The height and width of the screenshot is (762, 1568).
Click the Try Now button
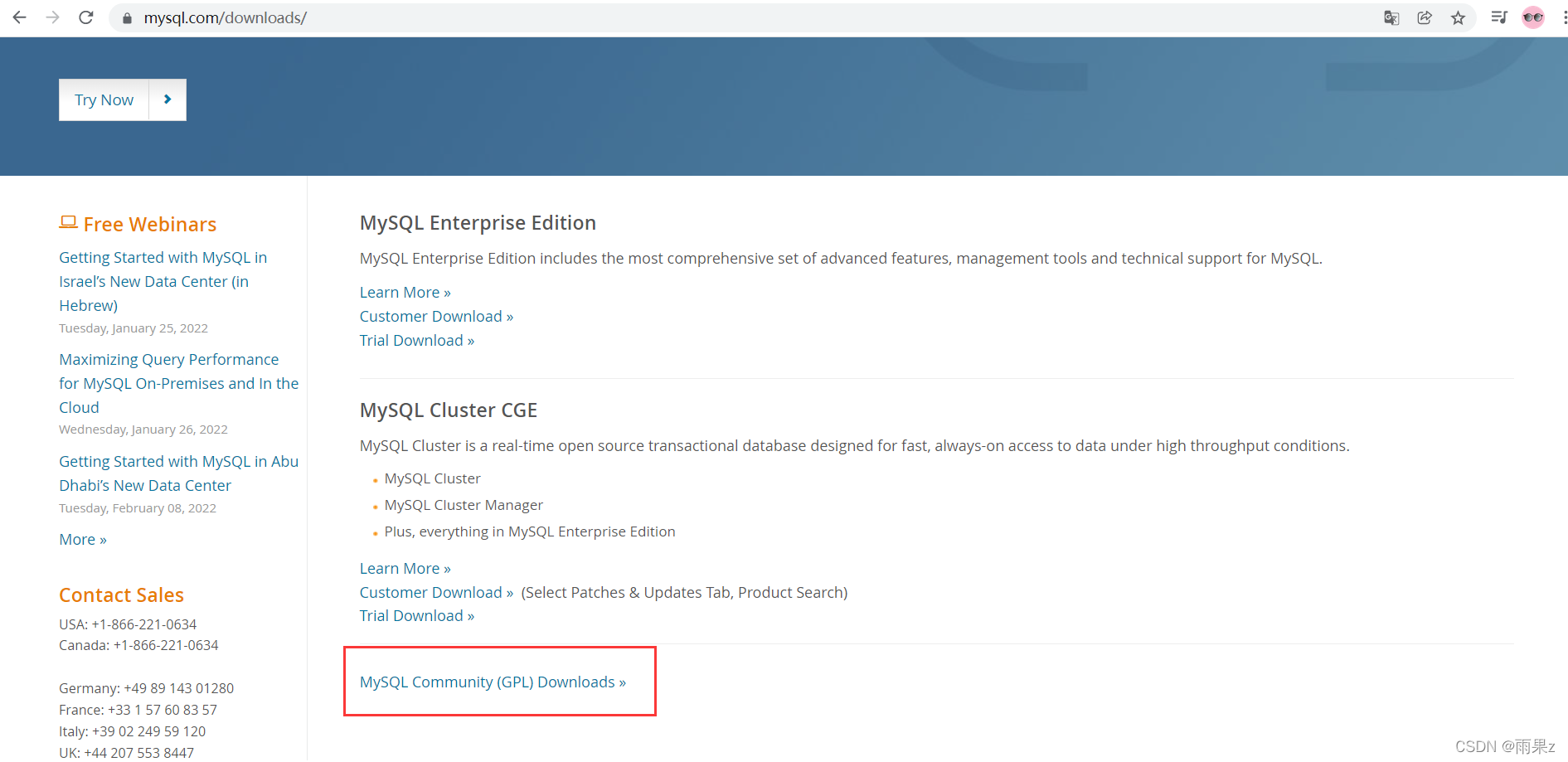104,99
